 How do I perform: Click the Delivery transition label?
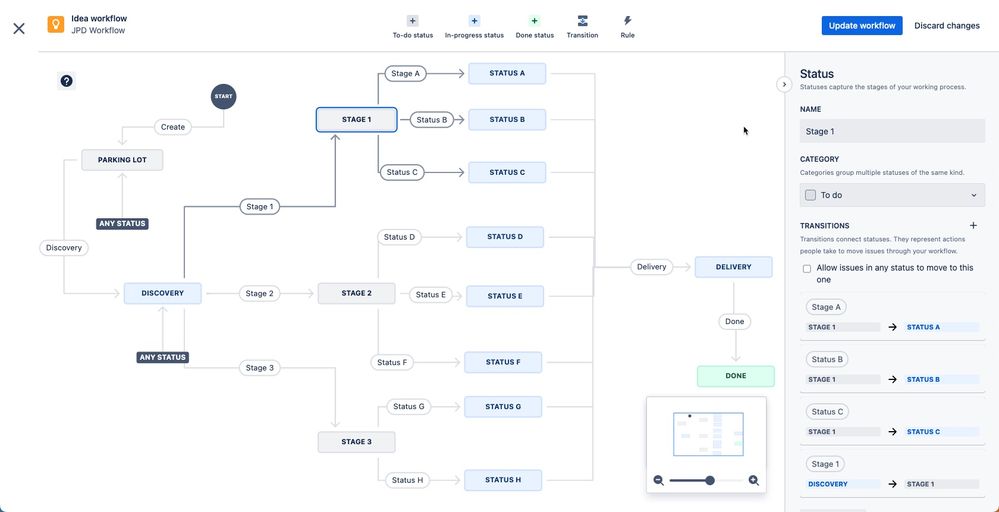(x=652, y=267)
